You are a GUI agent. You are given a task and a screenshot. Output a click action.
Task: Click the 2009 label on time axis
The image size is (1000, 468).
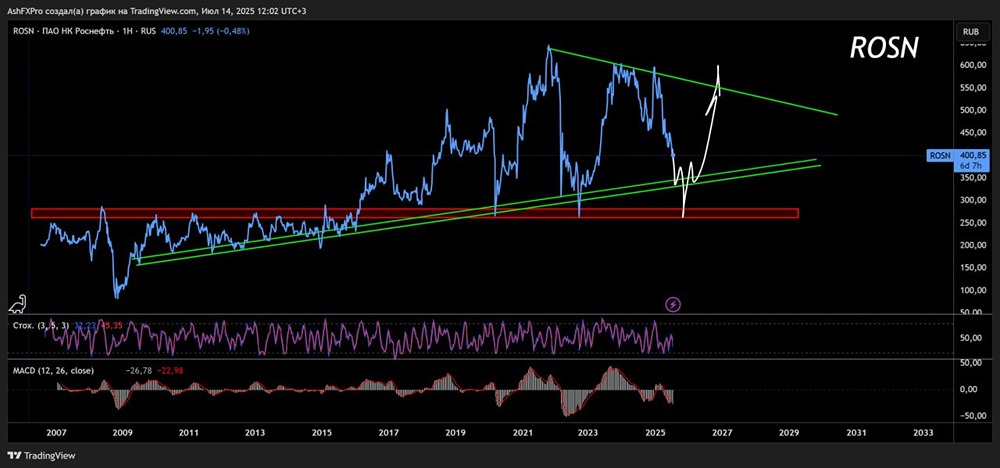122,433
